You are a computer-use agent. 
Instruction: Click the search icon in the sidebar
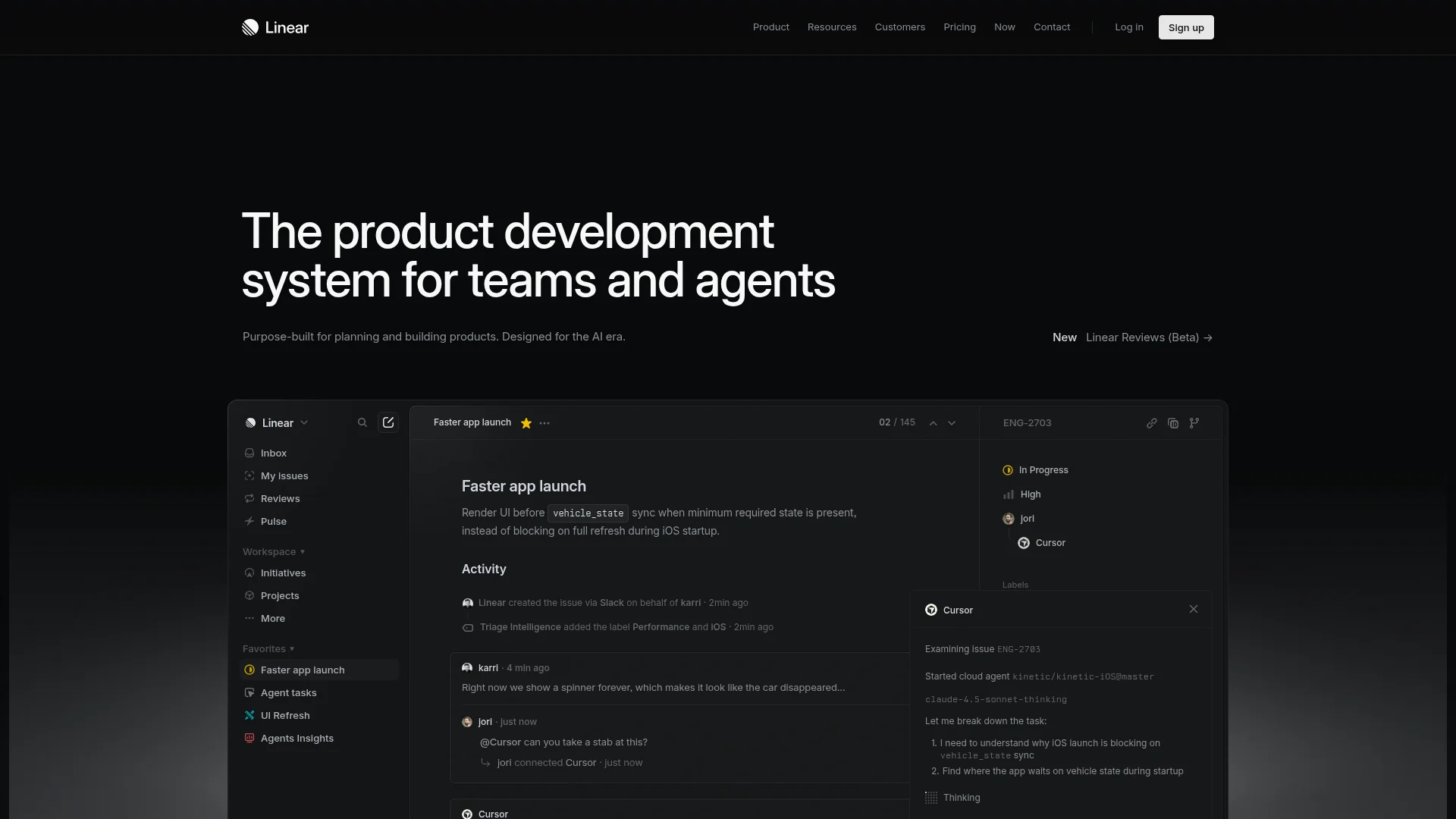click(x=362, y=422)
